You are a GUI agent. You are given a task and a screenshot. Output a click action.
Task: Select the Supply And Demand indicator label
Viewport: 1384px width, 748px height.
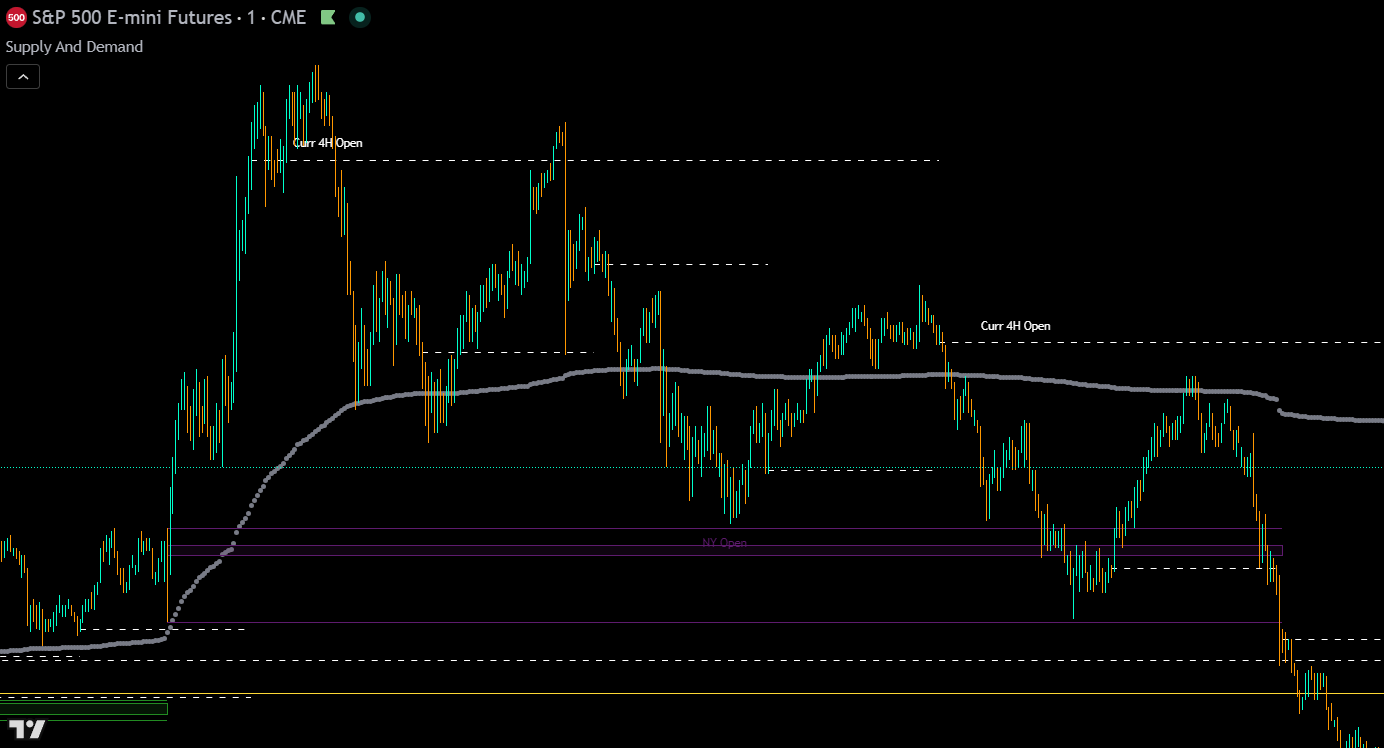pyautogui.click(x=75, y=47)
